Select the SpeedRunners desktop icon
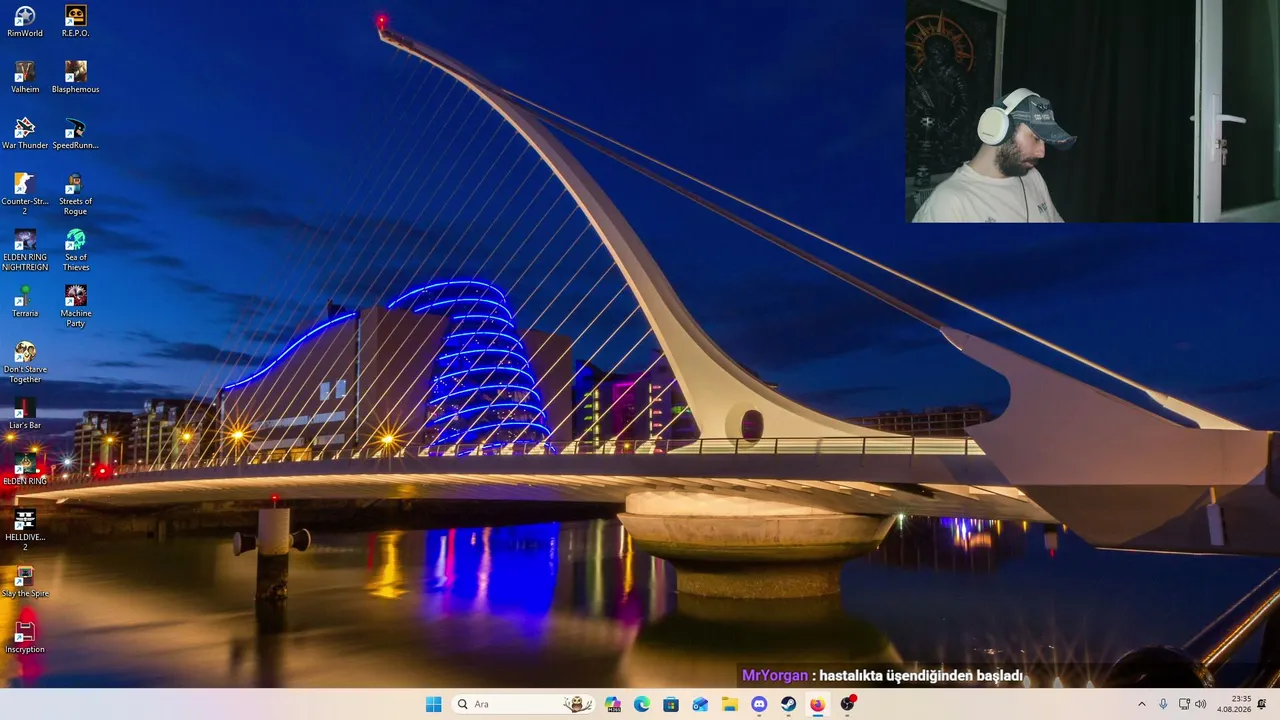The height and width of the screenshot is (720, 1280). (76, 133)
